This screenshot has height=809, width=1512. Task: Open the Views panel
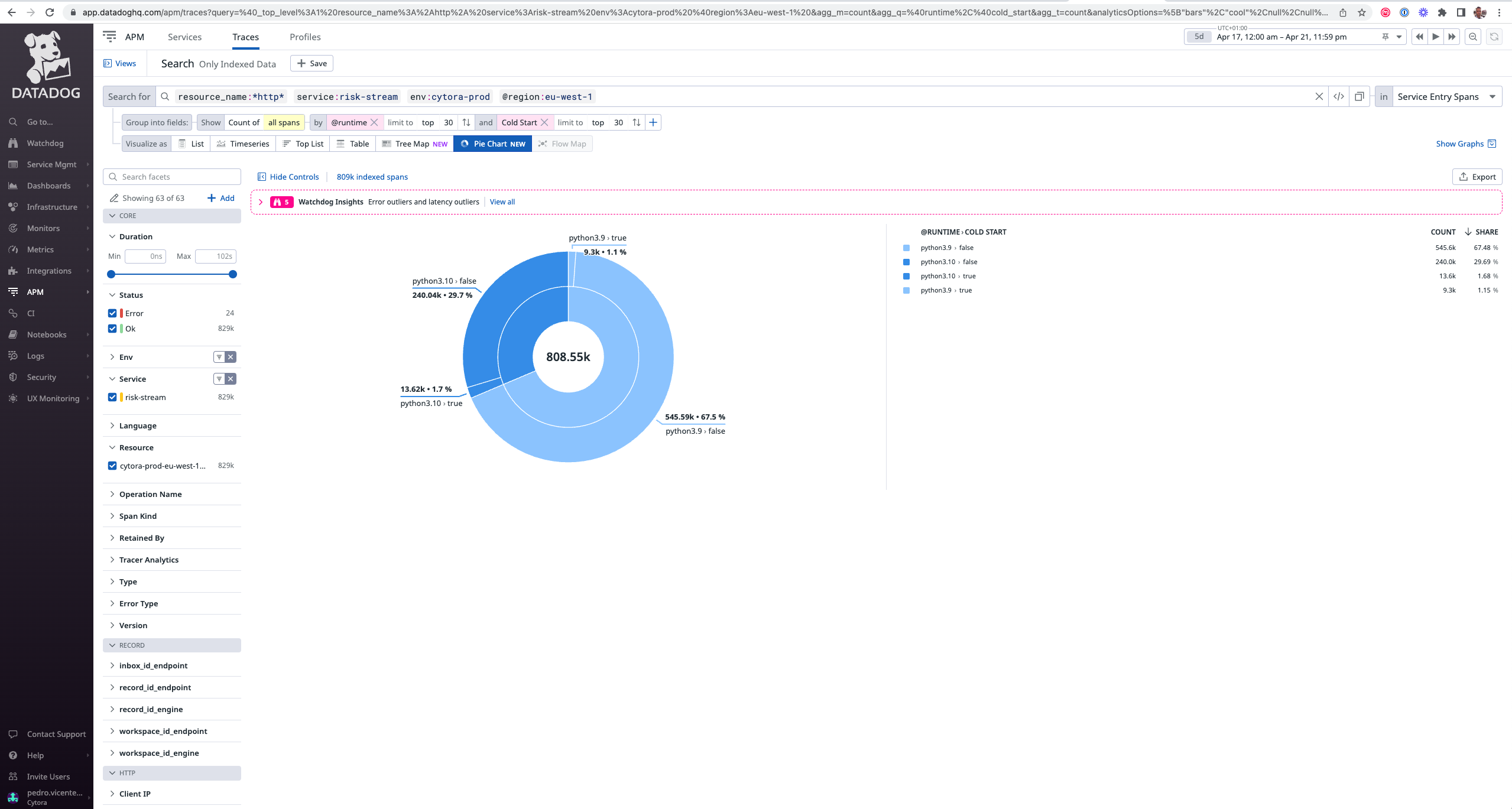(x=119, y=63)
